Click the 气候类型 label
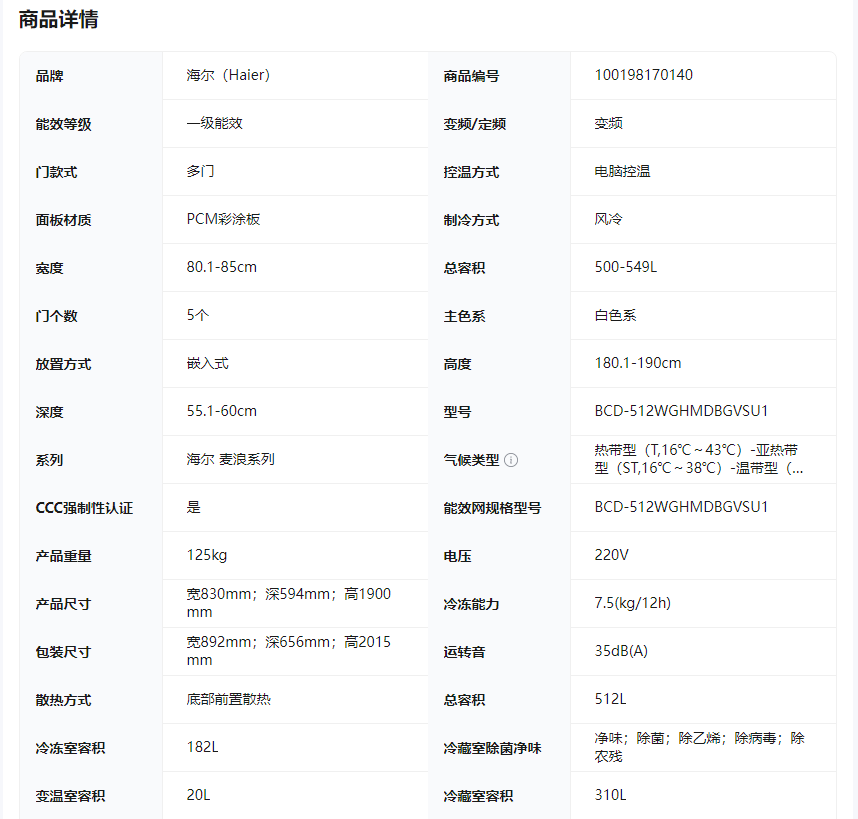Image resolution: width=858 pixels, height=819 pixels. (x=471, y=460)
